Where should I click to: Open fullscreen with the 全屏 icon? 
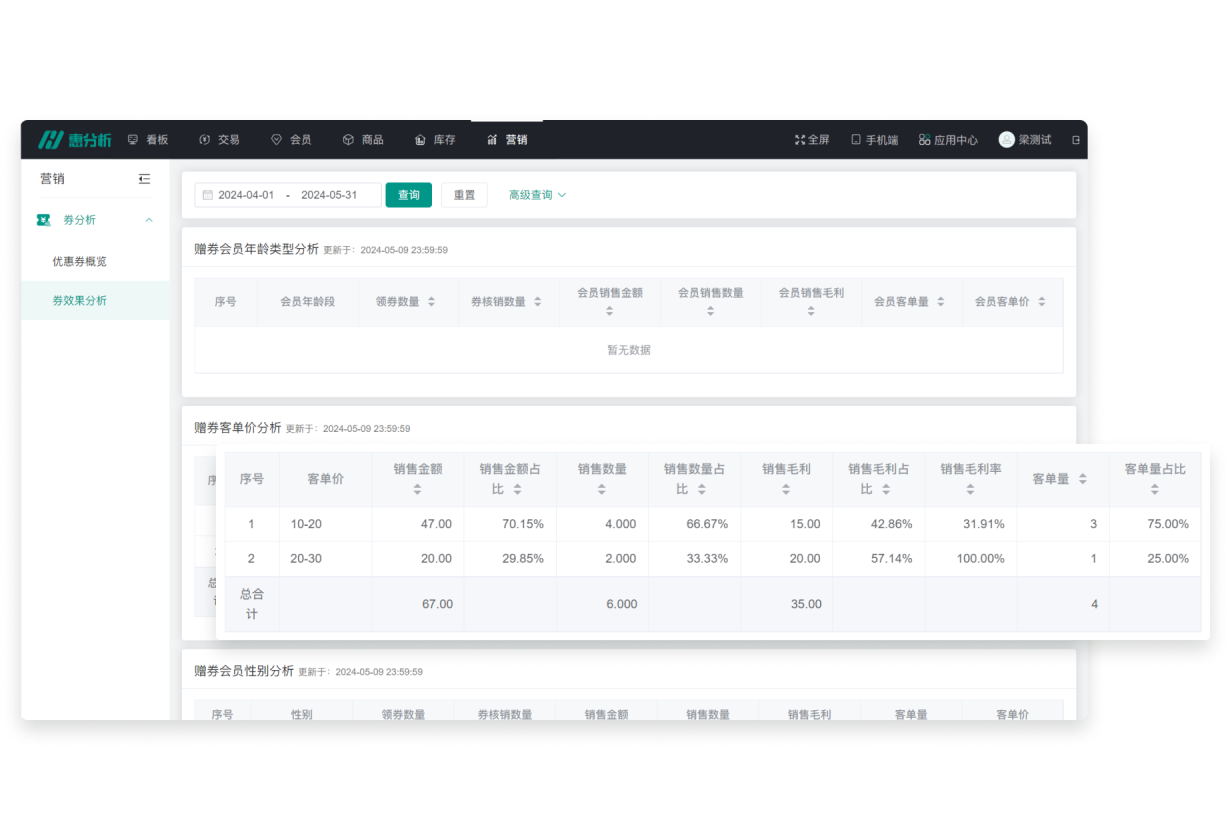coord(800,140)
